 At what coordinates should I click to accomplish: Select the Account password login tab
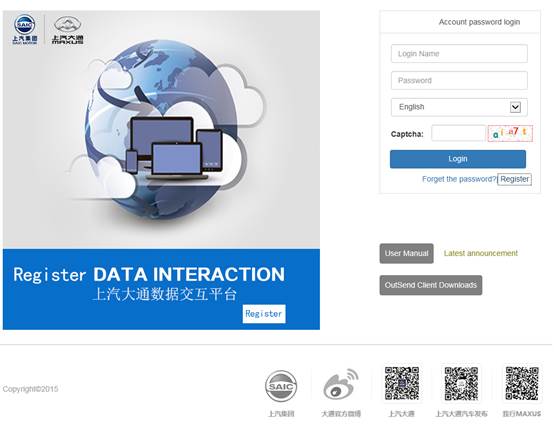pos(479,22)
